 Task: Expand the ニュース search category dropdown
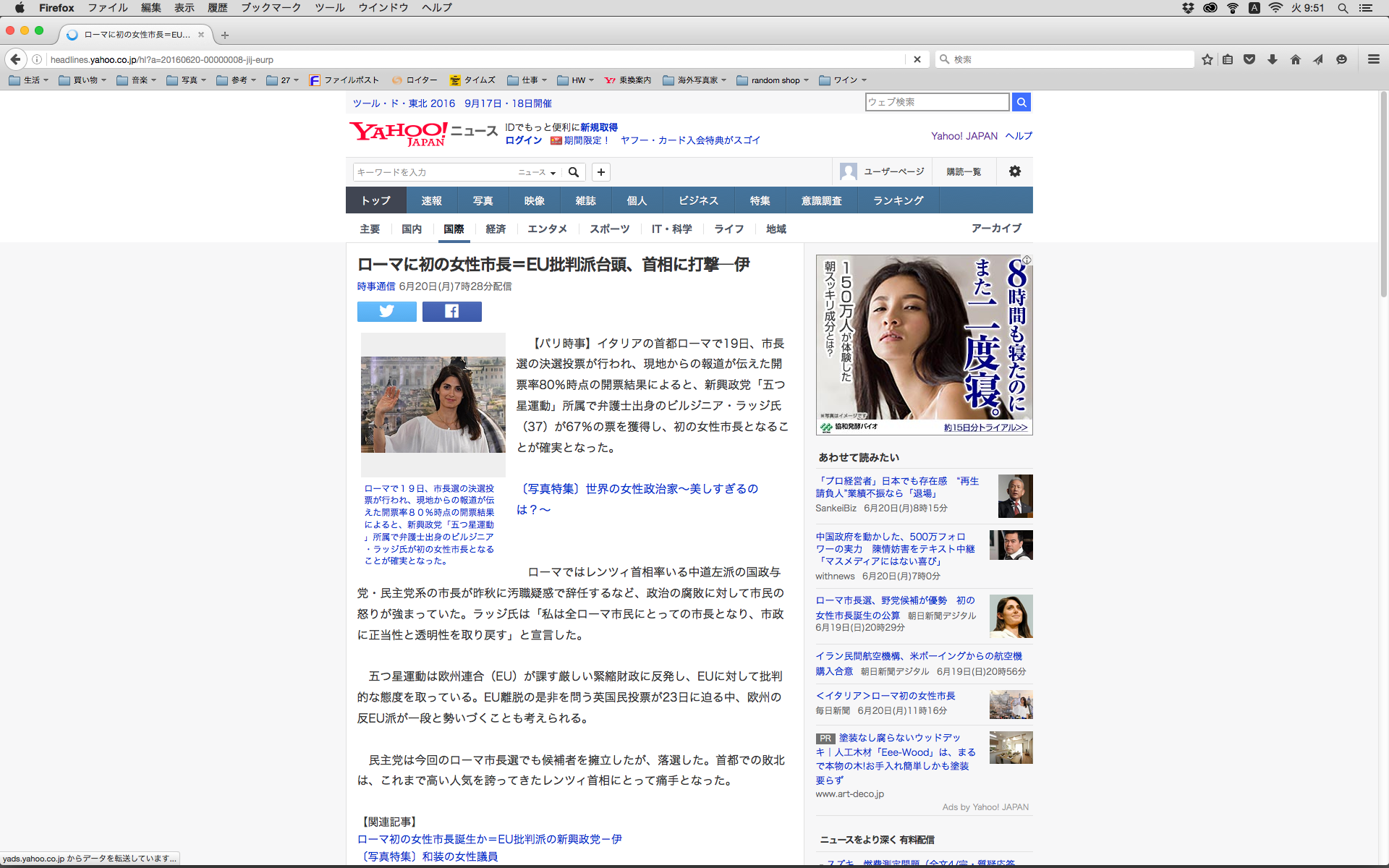537,172
